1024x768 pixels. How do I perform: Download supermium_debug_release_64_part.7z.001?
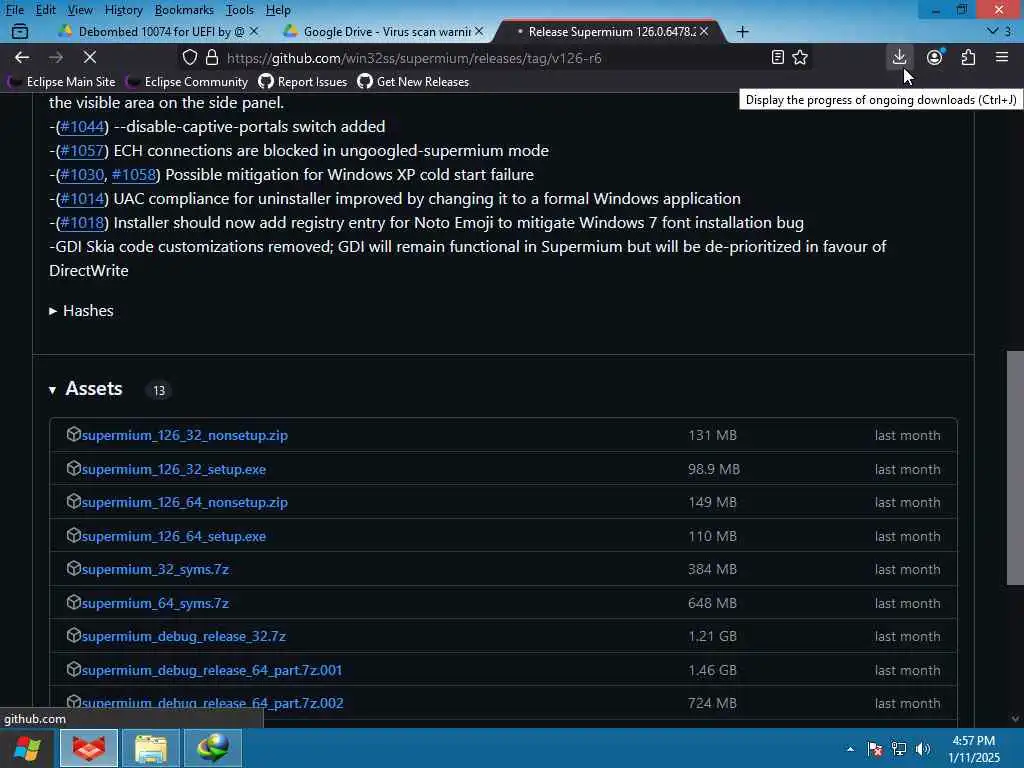tap(212, 670)
